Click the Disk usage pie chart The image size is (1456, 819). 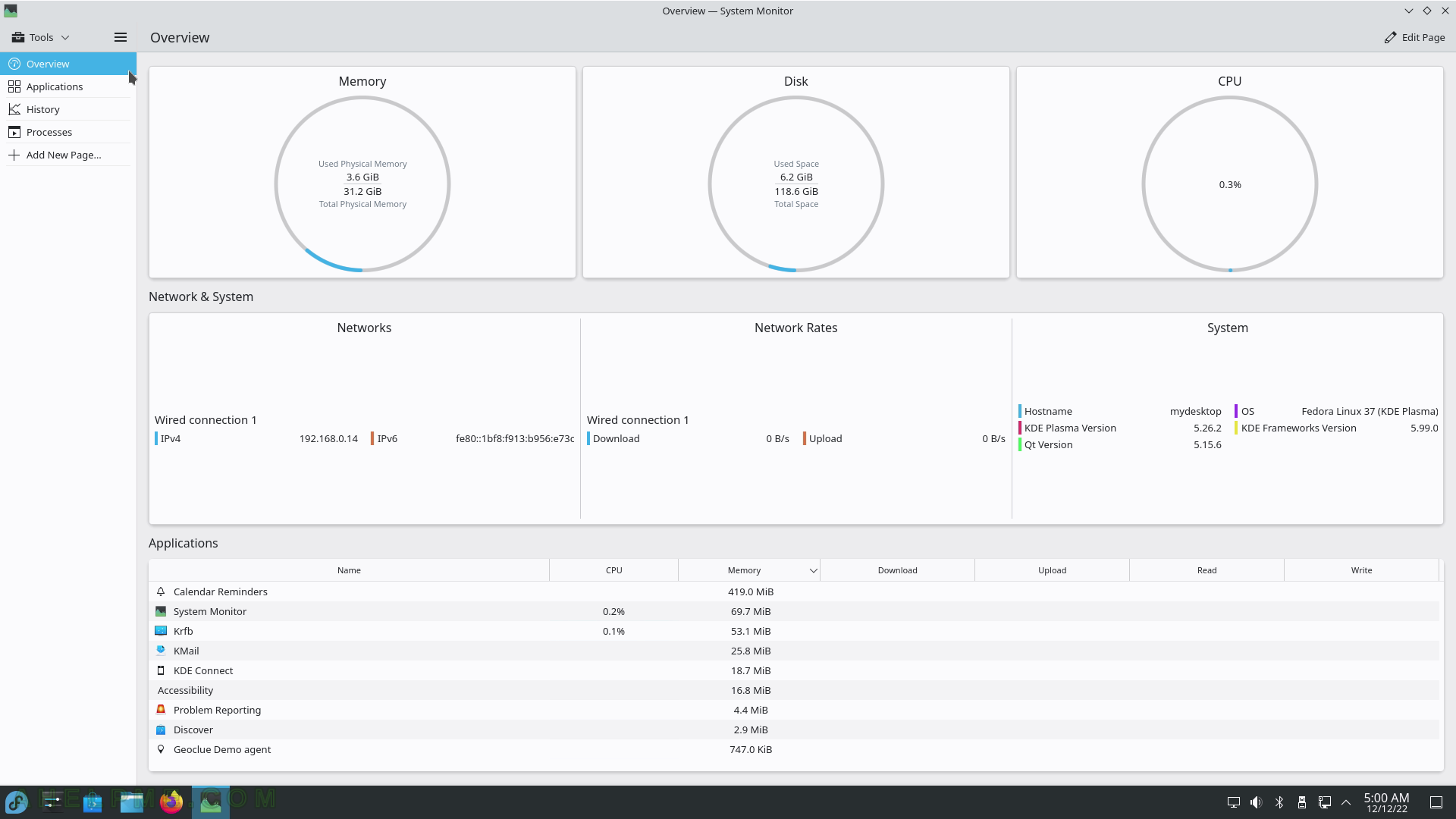(x=796, y=184)
